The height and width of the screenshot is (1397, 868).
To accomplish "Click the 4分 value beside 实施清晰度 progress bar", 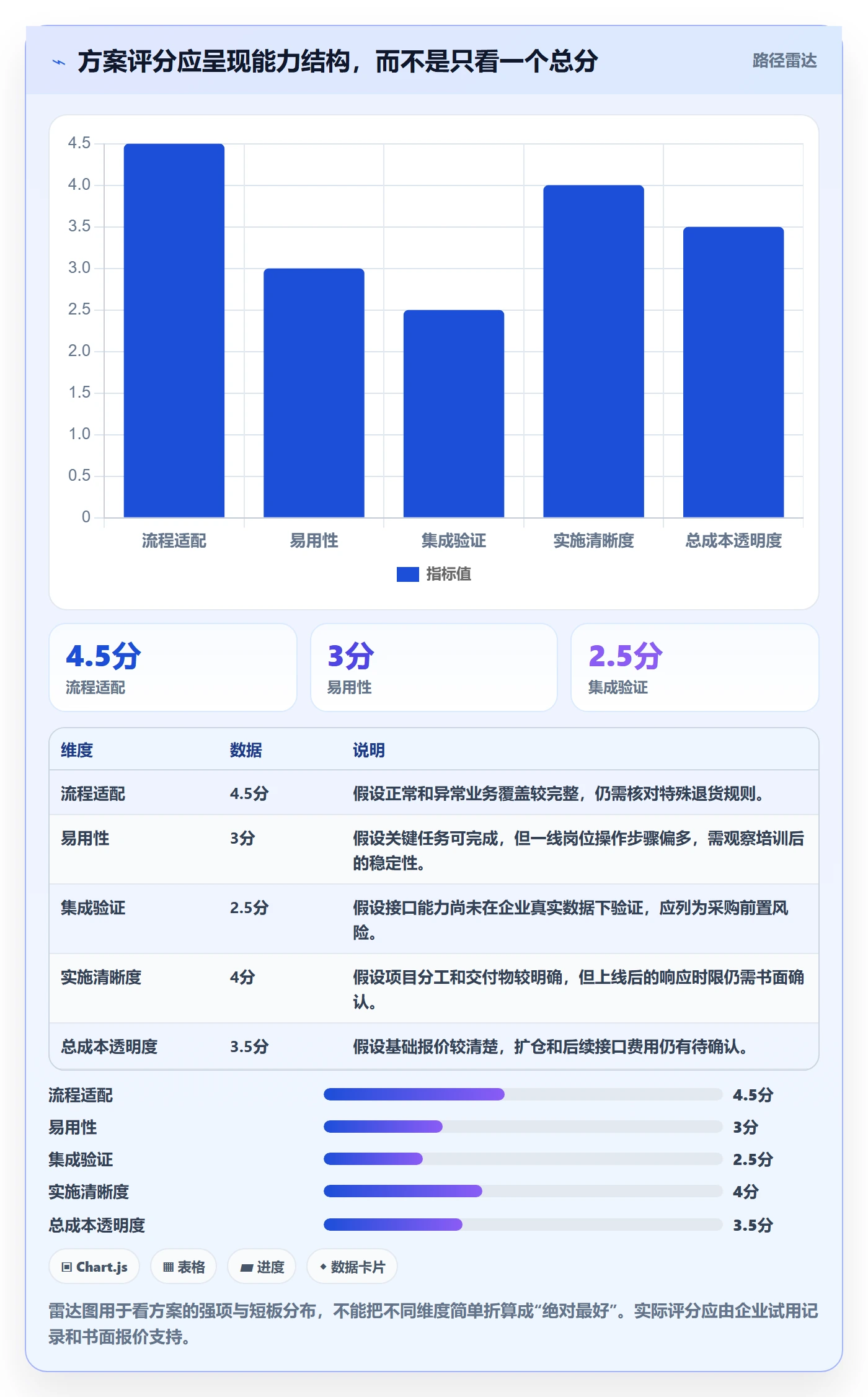I will click(746, 1192).
